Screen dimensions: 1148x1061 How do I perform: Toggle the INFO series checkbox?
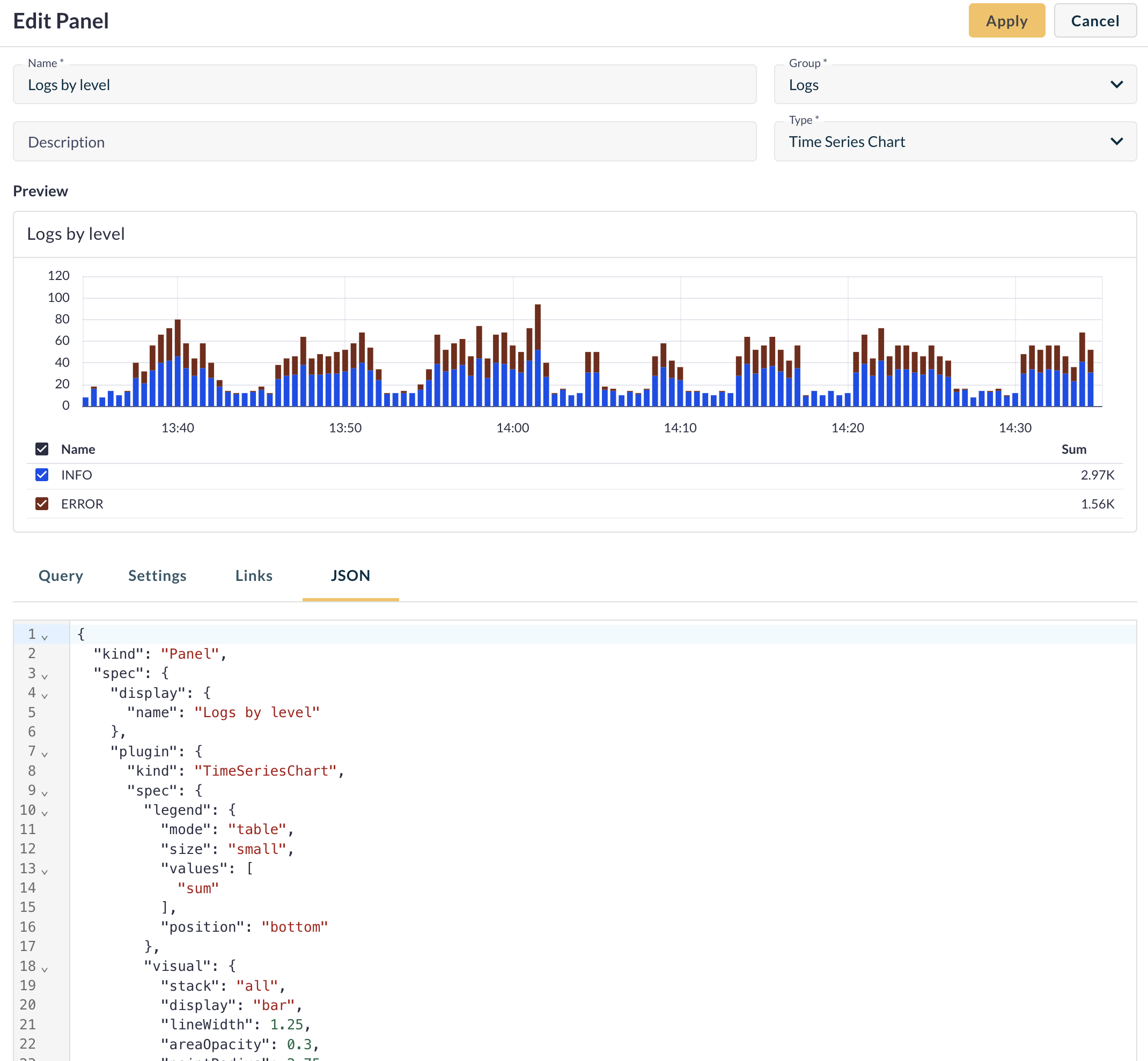[42, 475]
